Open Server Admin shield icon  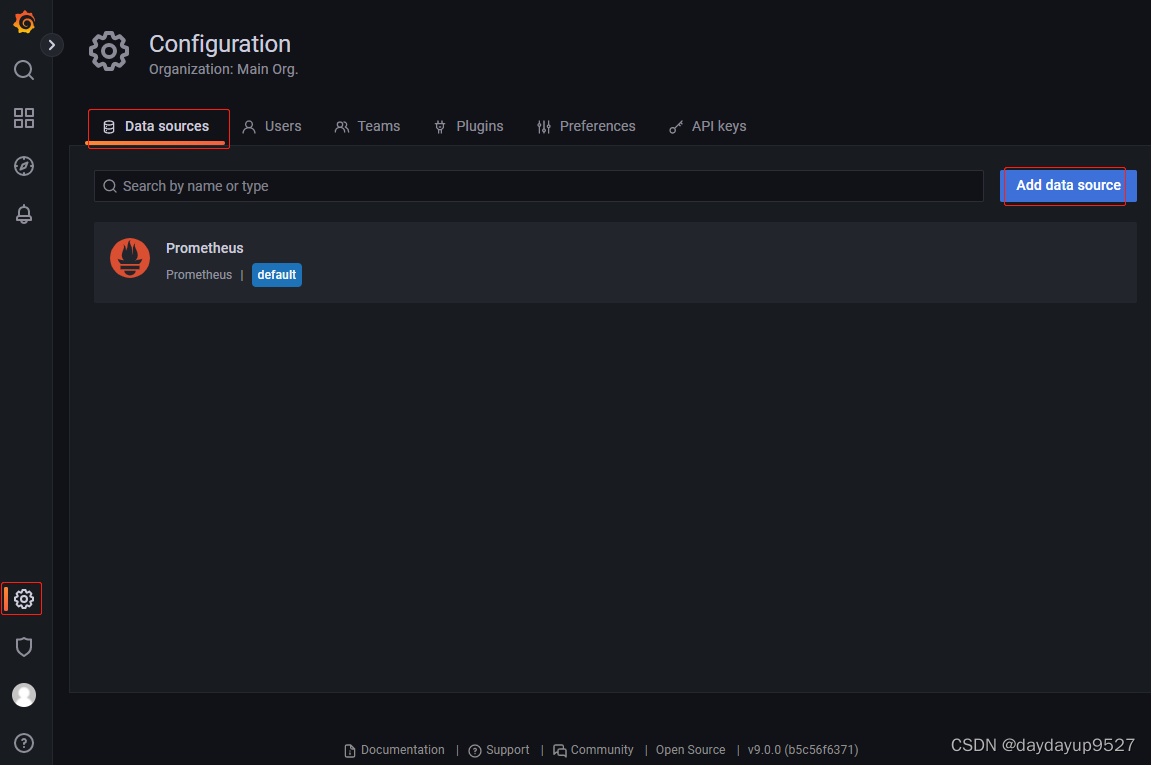click(x=24, y=647)
